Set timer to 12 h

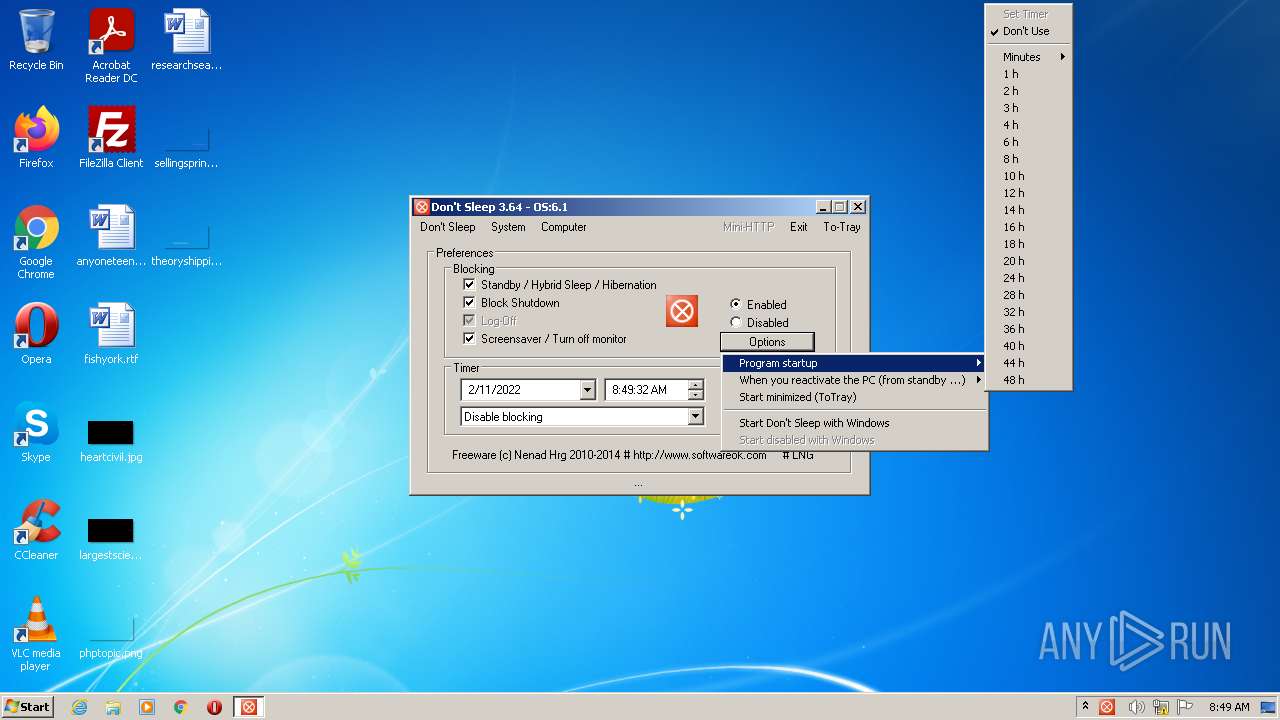tap(1028, 193)
